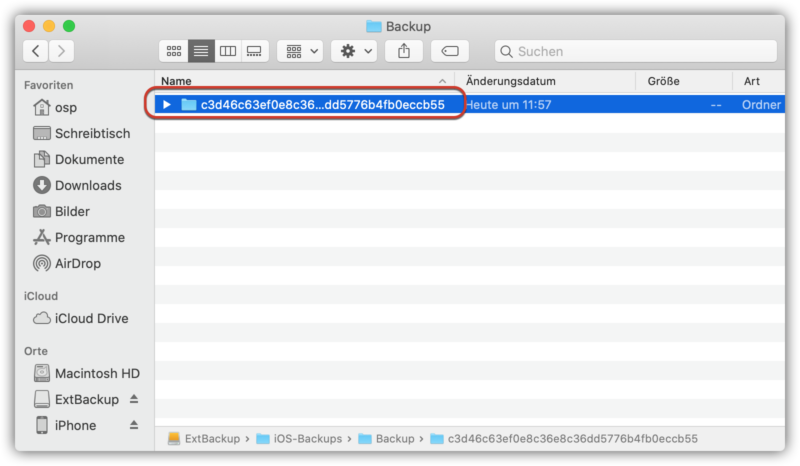Click iOS-Backups in the path bar

tap(299, 439)
